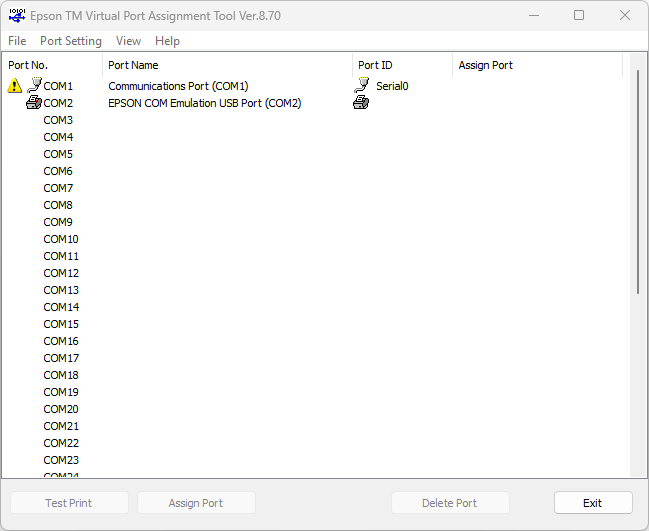649x531 pixels.
Task: Click the vertical scrollbar thumb in the port list
Action: 638,182
